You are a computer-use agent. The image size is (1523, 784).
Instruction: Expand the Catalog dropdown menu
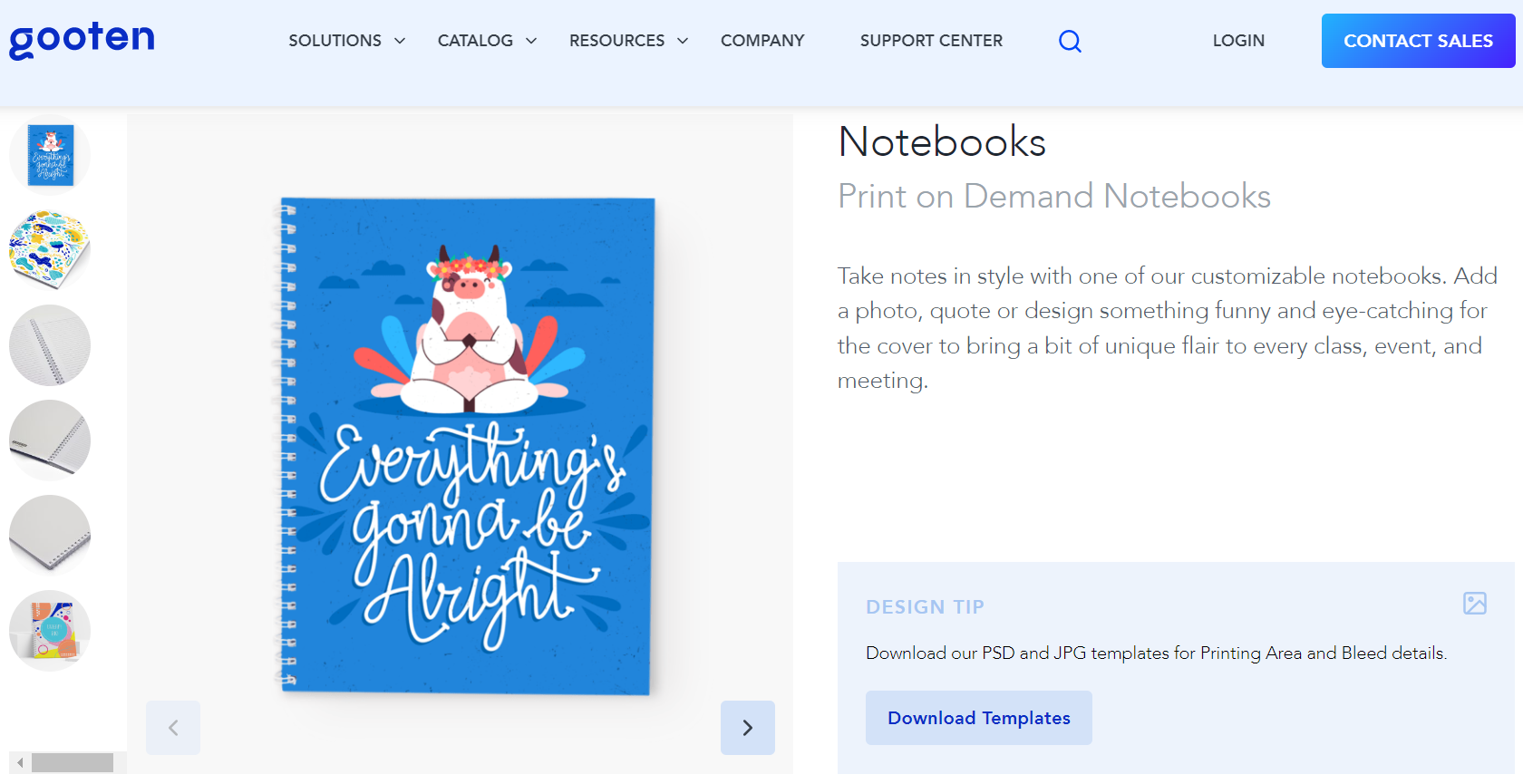coord(487,41)
